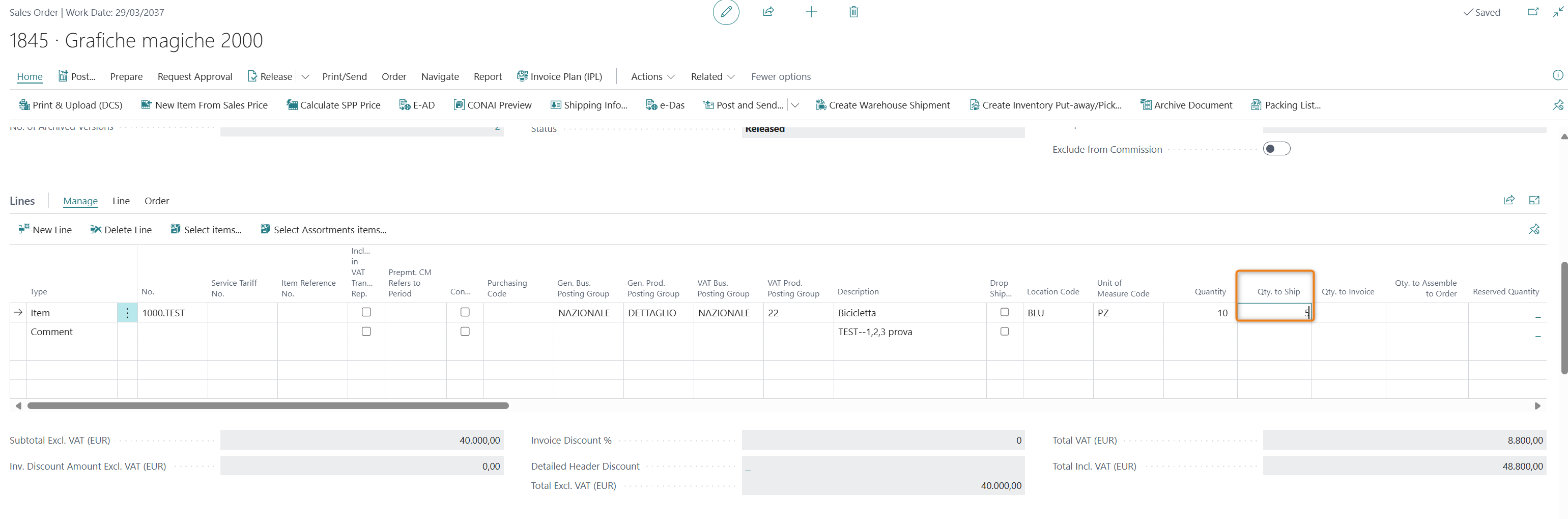Click the Lines horizontal scrollbar
The image size is (1568, 519).
pyautogui.click(x=268, y=405)
